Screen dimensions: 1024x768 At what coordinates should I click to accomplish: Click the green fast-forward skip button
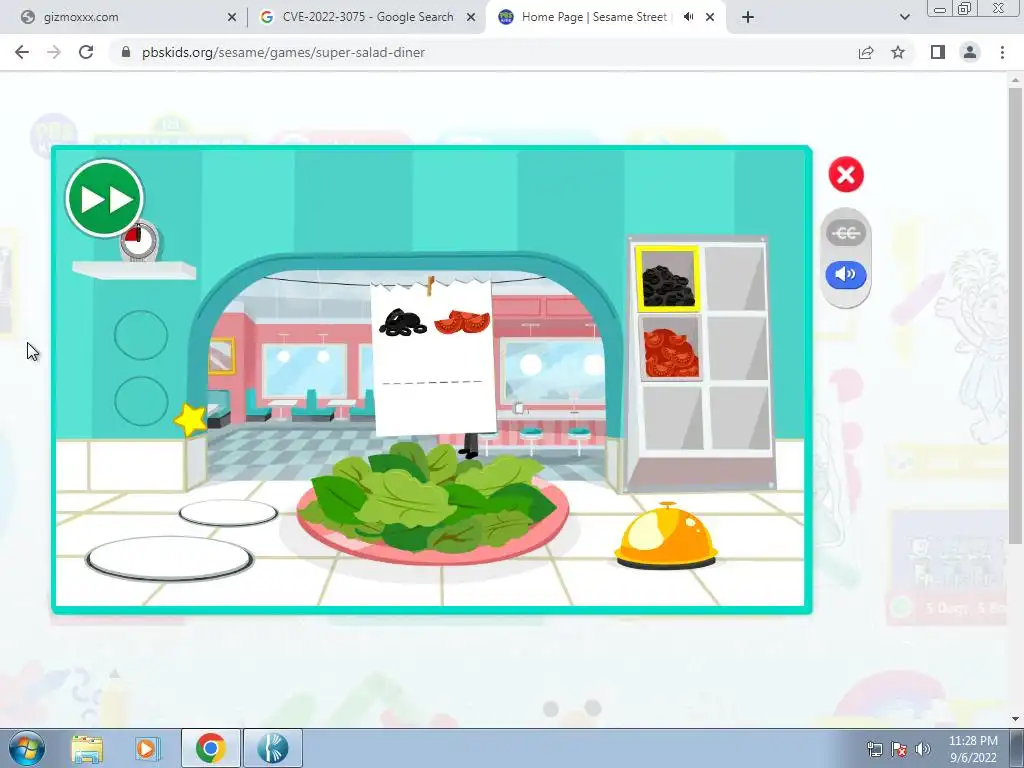[x=104, y=199]
